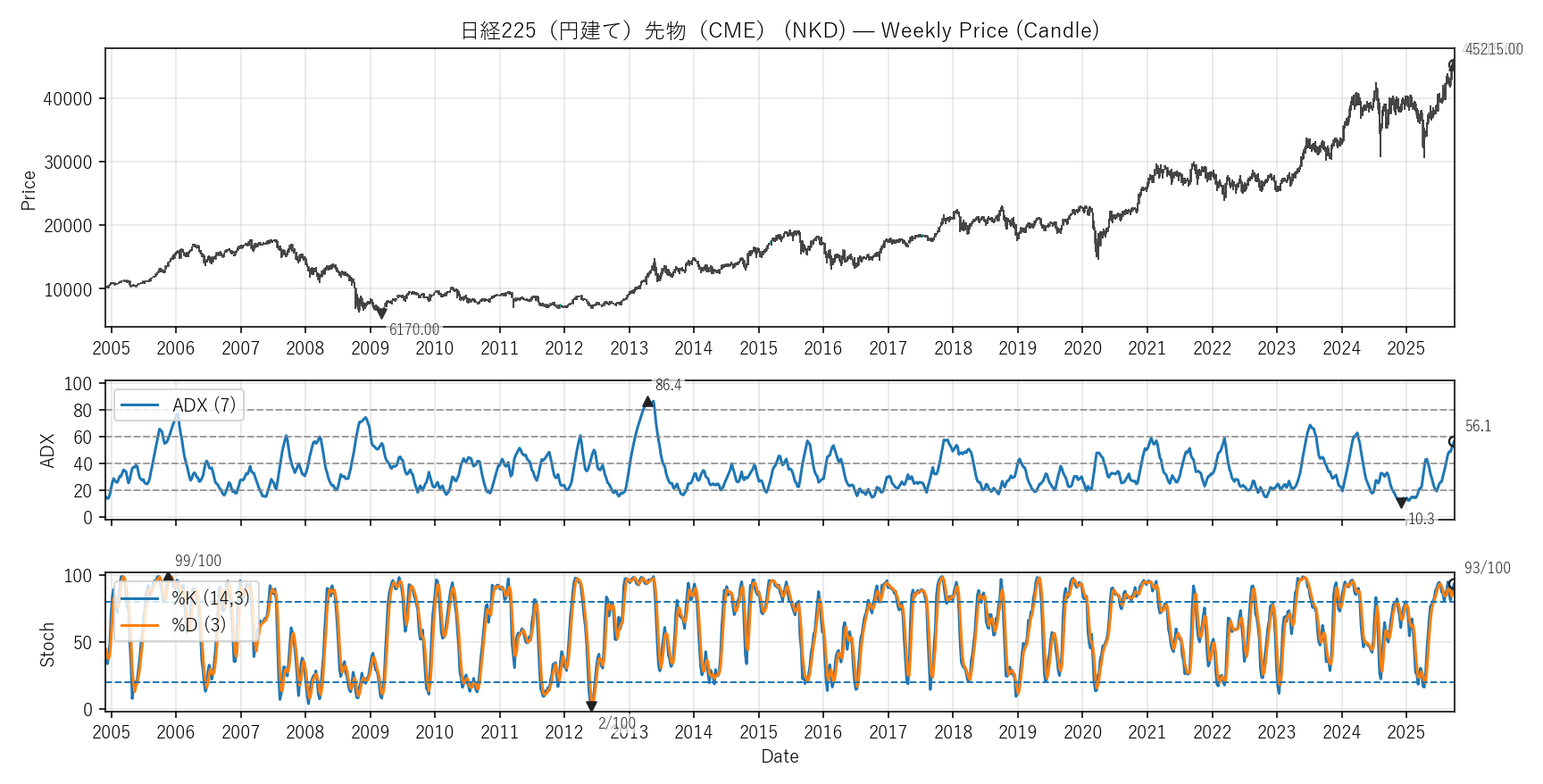Click the chart title with Weekly Price (Candle)
Image resolution: width=1543 pixels, height=784 pixels.
coord(780,30)
